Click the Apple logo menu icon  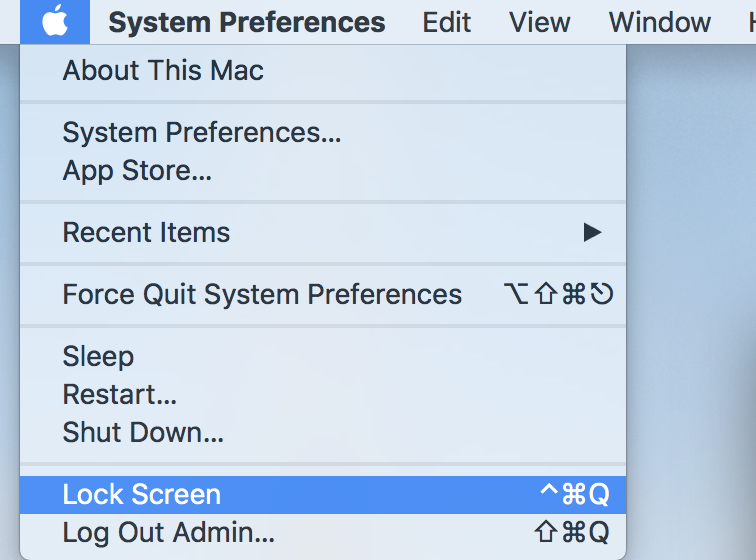coord(54,22)
